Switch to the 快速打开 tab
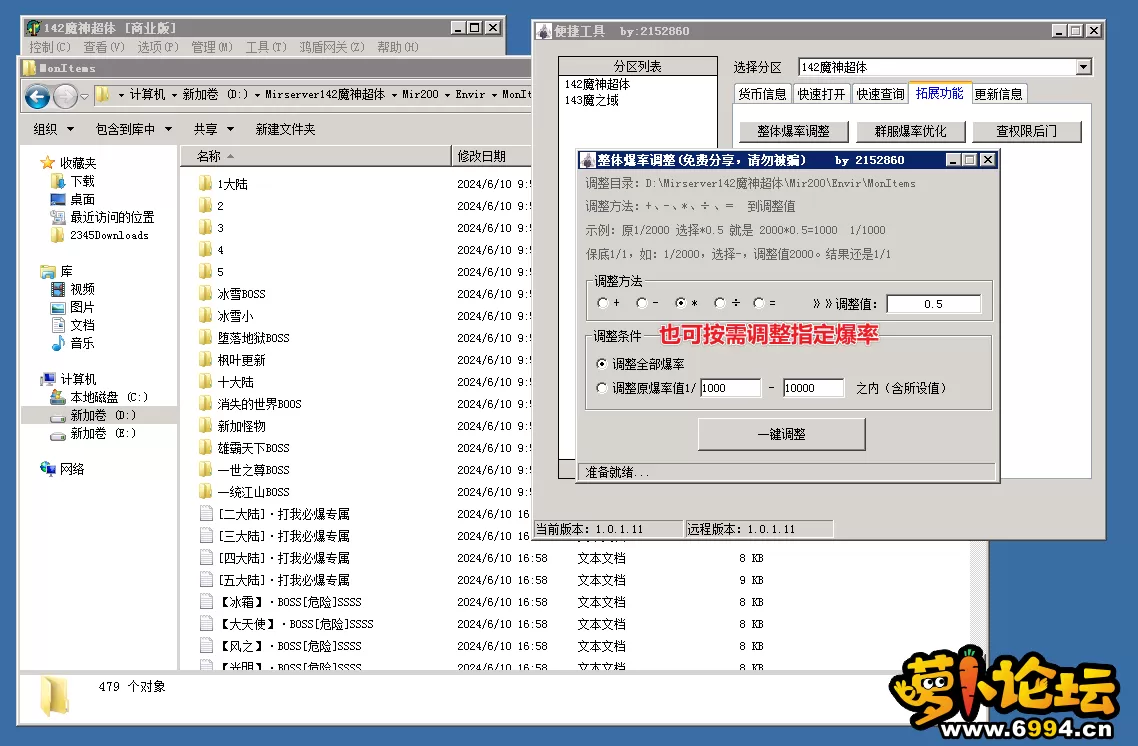Image resolution: width=1138 pixels, height=746 pixels. pos(821,94)
